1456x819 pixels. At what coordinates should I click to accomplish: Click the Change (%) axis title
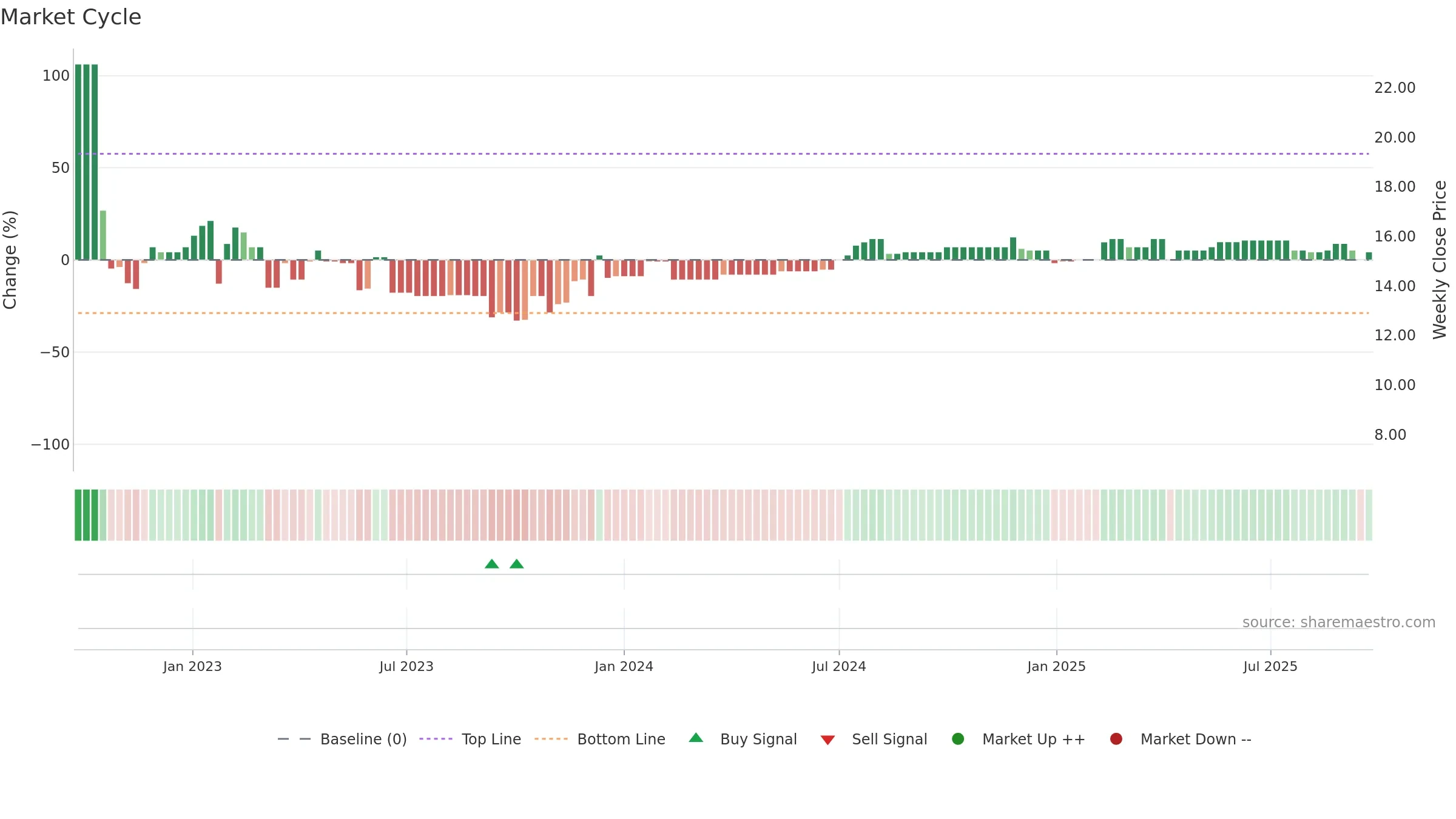[x=10, y=260]
